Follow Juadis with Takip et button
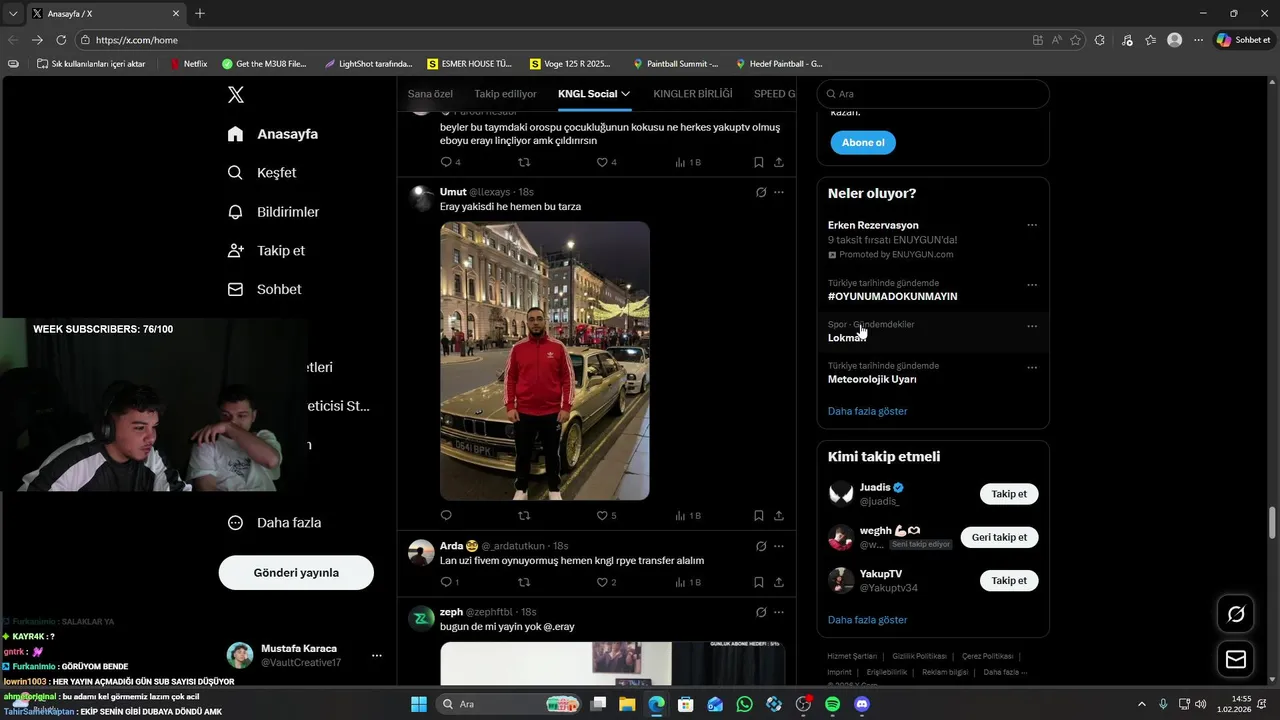 click(x=1009, y=494)
